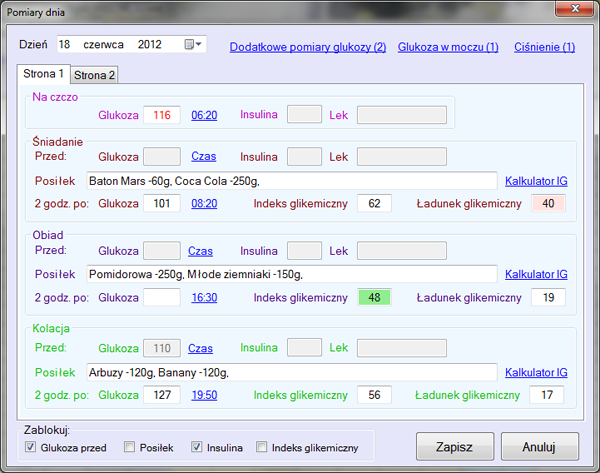Click the Na czczo Lek field

402,115
